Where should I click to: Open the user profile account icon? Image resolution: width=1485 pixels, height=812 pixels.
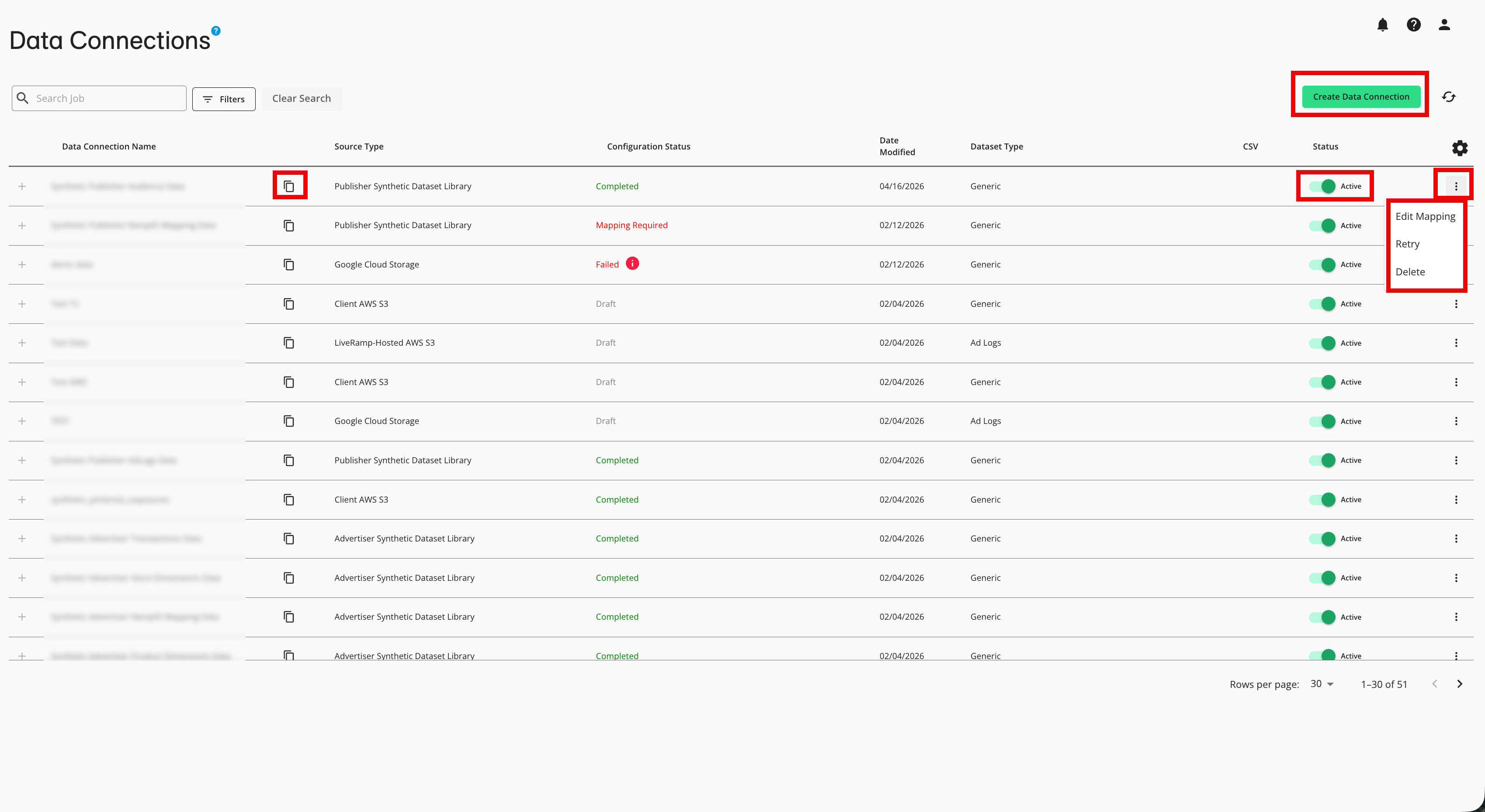coord(1444,24)
